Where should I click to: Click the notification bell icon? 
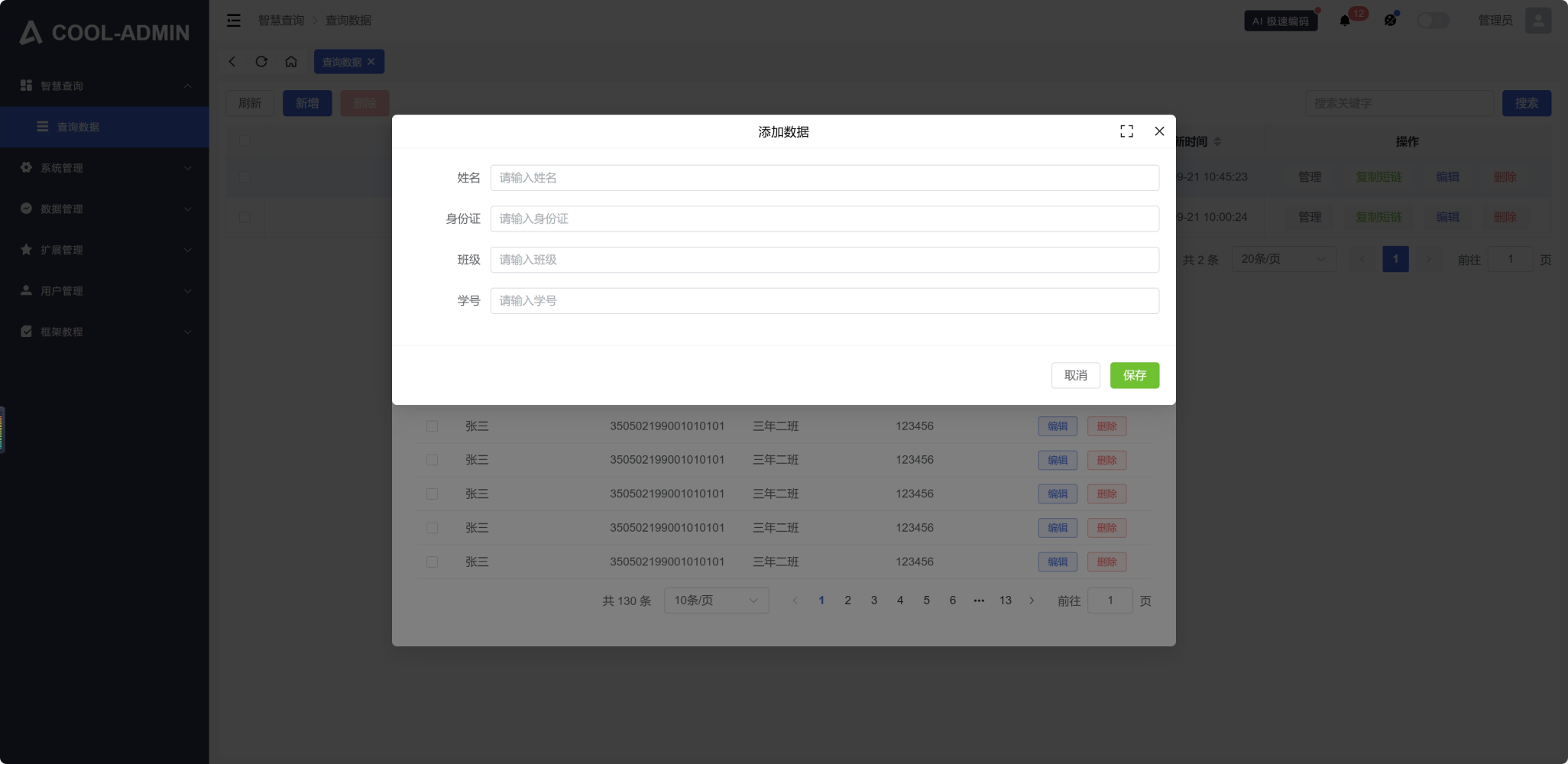coord(1345,21)
